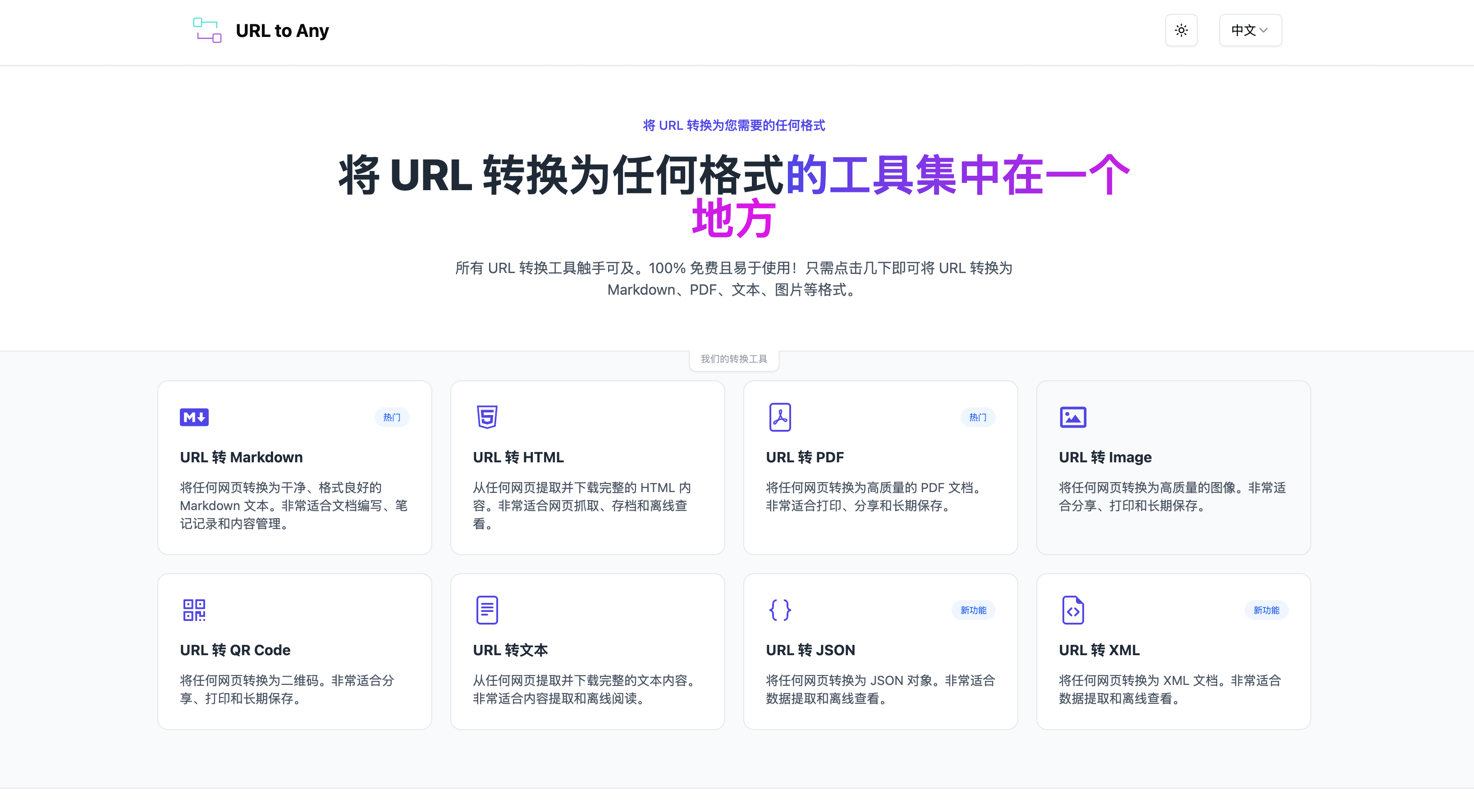Expand the language dropdown menu

coord(1249,30)
